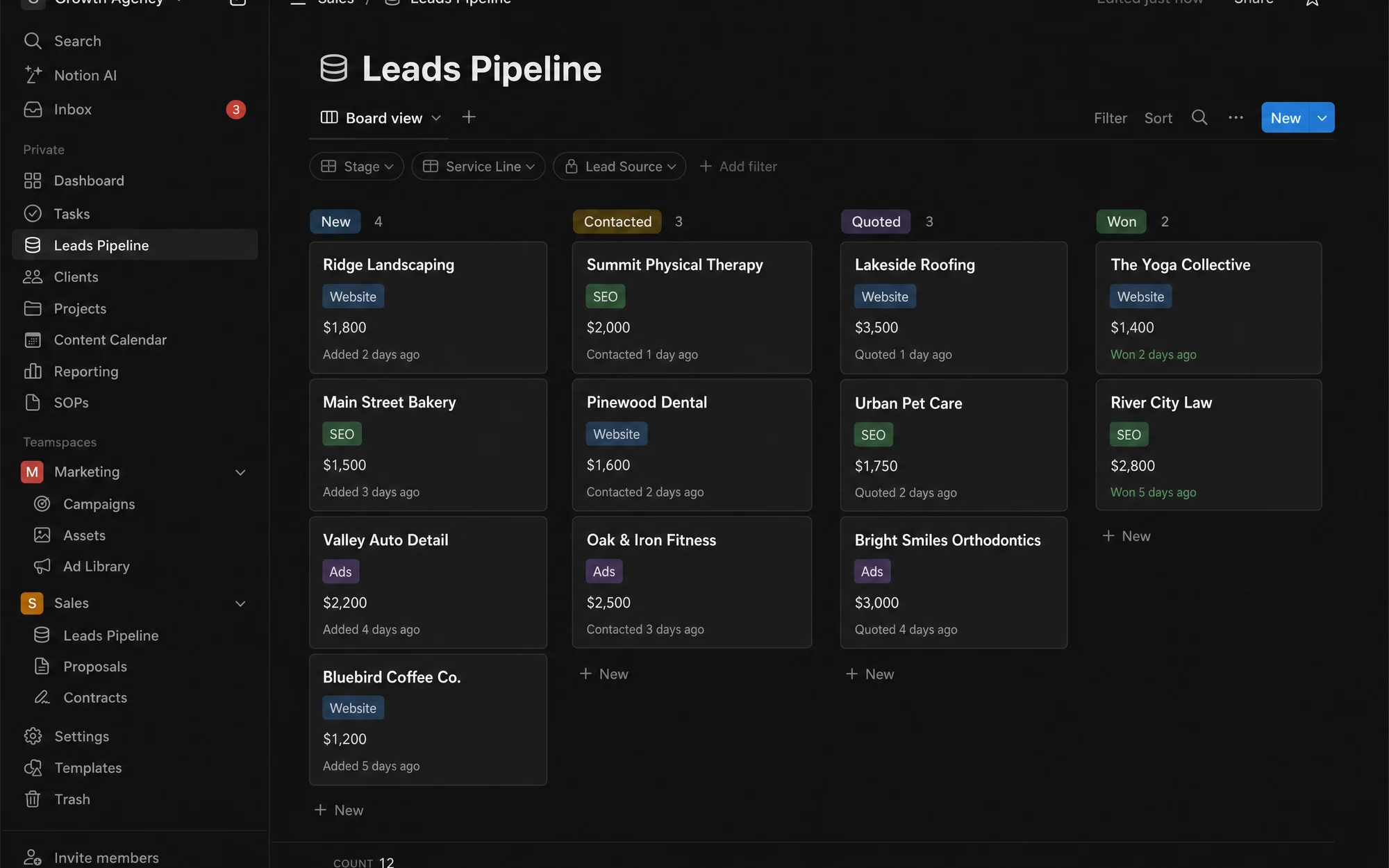Click the Proposals document icon
Image resolution: width=1389 pixels, height=868 pixels.
click(x=42, y=666)
